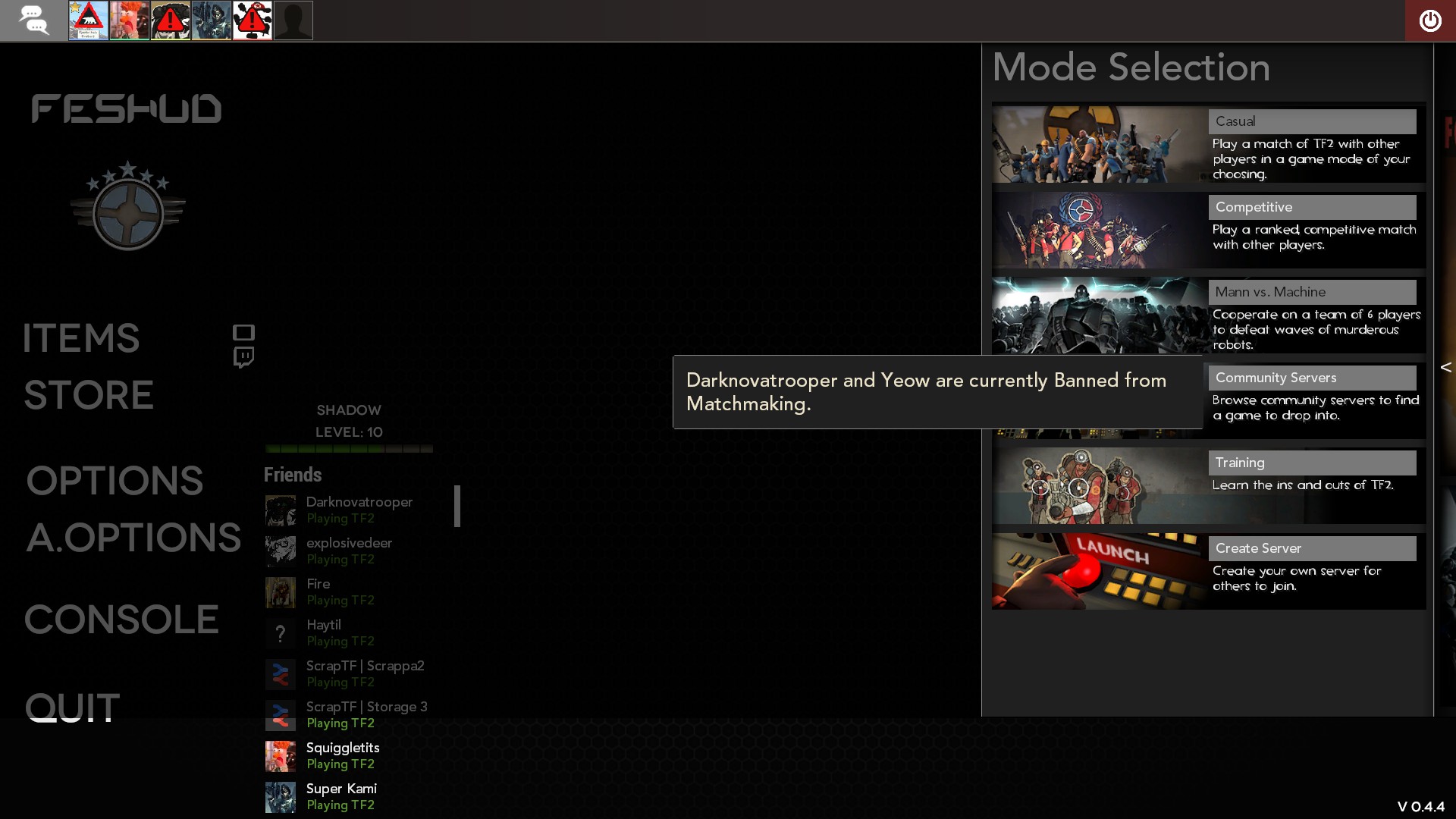Image resolution: width=1456 pixels, height=819 pixels.
Task: Select friend explosivedeer
Action: pyautogui.click(x=359, y=551)
